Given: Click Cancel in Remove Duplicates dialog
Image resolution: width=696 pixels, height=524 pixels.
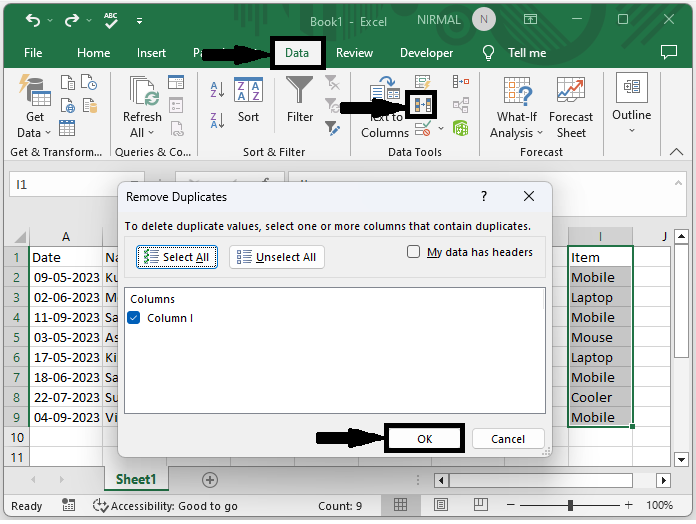Looking at the screenshot, I should pyautogui.click(x=508, y=439).
